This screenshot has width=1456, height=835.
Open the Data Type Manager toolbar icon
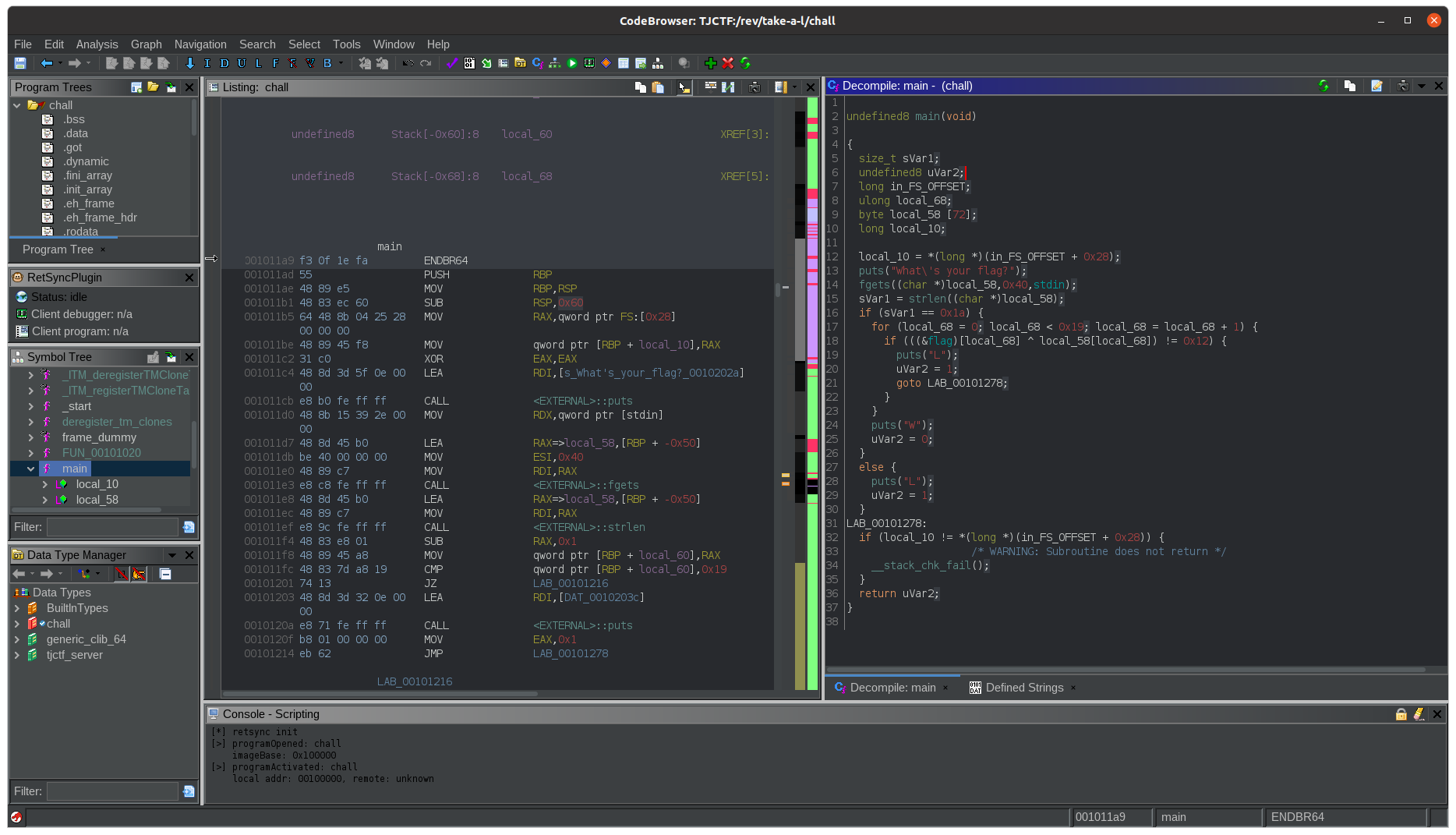coord(520,63)
